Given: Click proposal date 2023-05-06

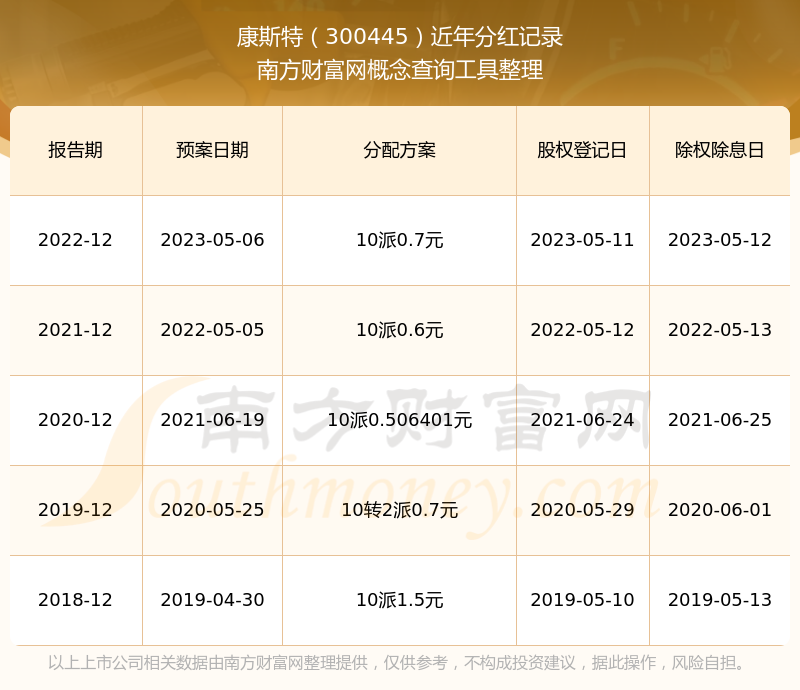Looking at the screenshot, I should pyautogui.click(x=212, y=240).
